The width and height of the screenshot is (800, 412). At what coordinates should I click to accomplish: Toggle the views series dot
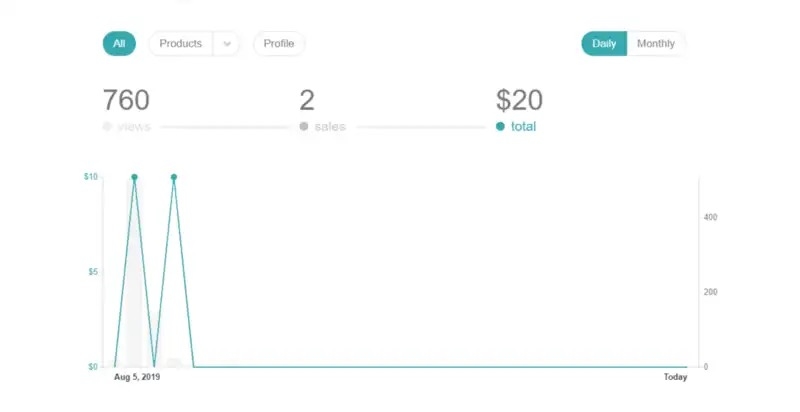coord(107,126)
